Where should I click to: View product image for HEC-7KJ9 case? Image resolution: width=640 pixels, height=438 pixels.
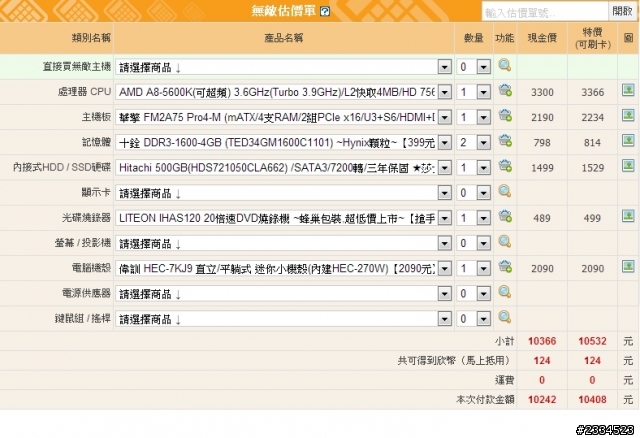(628, 267)
